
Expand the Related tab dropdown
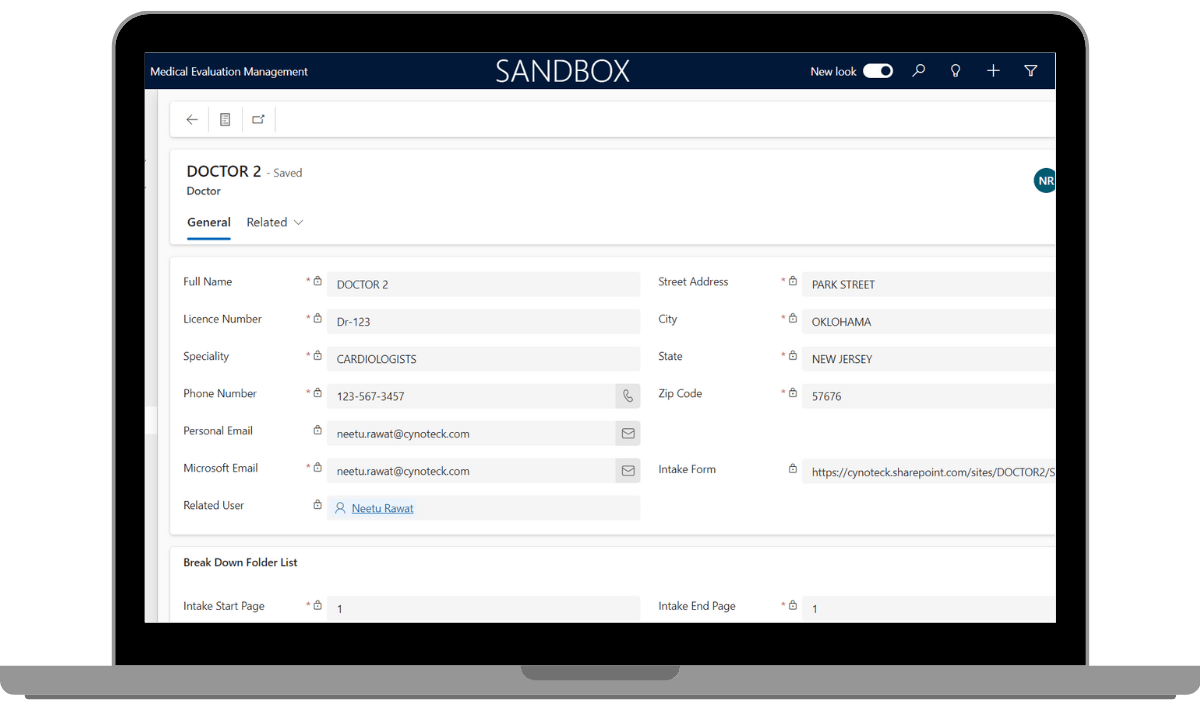275,222
